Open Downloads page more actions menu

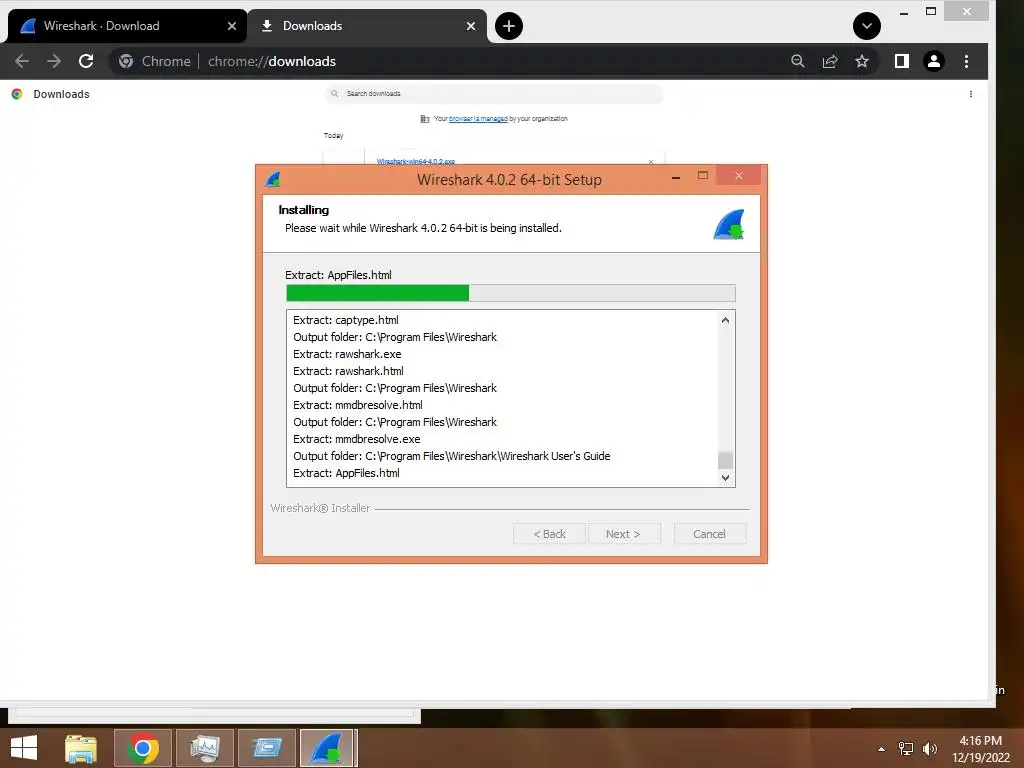pyautogui.click(x=970, y=94)
